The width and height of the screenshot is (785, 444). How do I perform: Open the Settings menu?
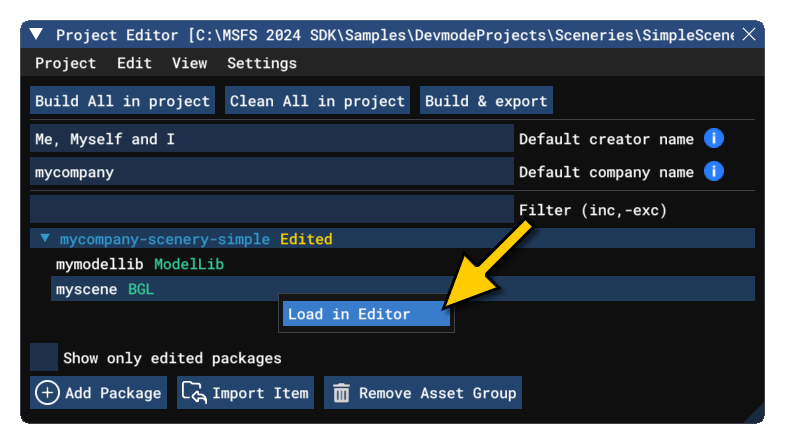tap(262, 63)
